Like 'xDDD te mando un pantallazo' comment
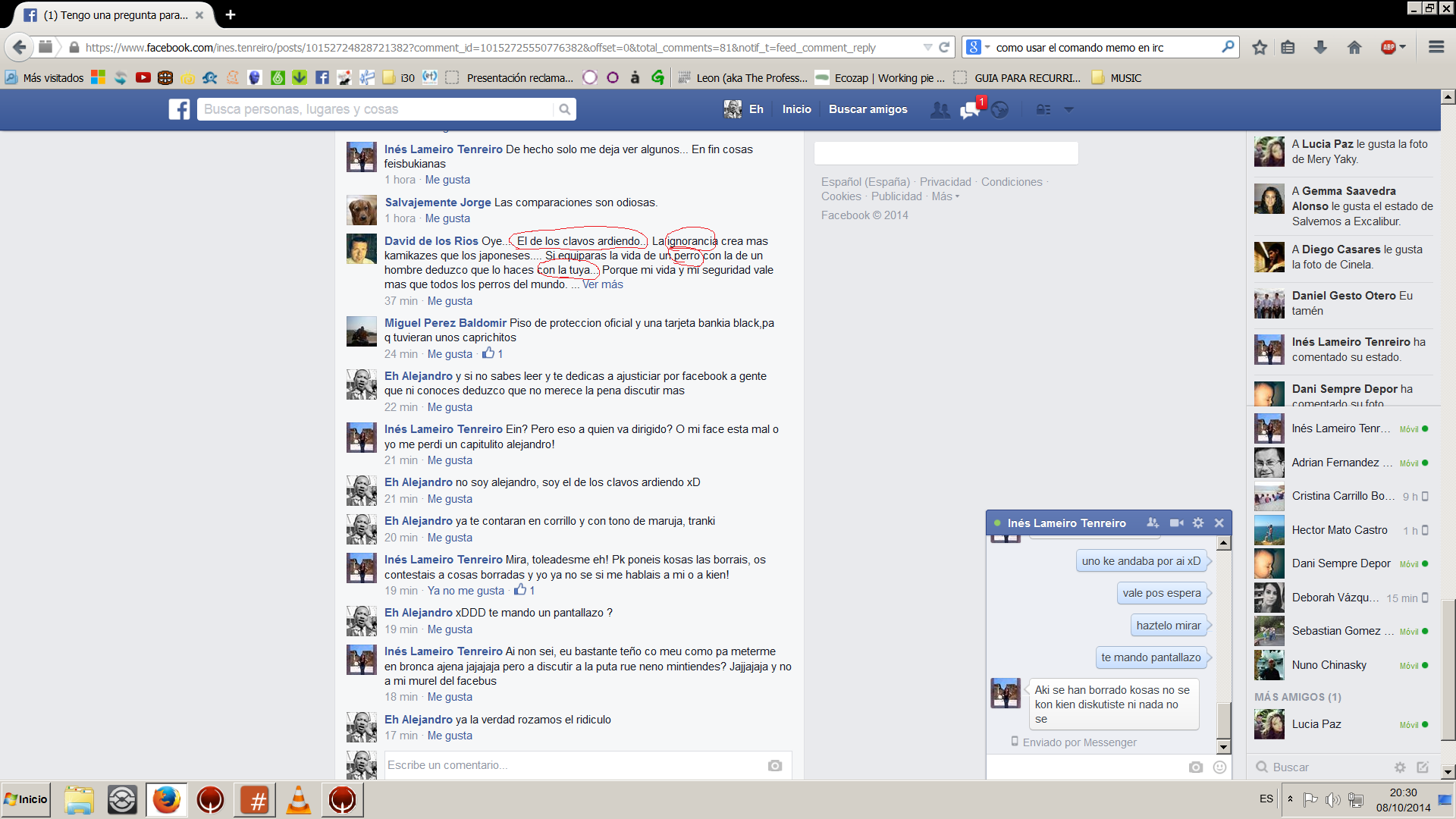 [x=450, y=629]
